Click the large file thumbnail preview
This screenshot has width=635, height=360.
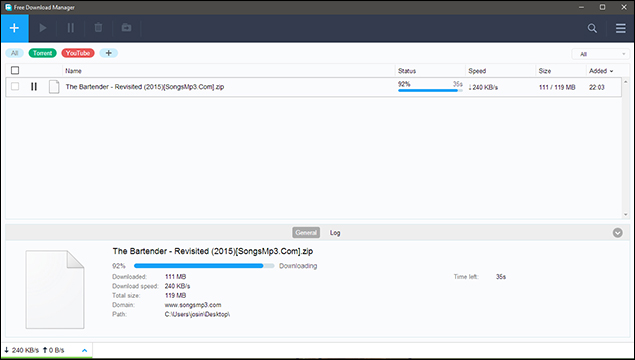click(55, 290)
